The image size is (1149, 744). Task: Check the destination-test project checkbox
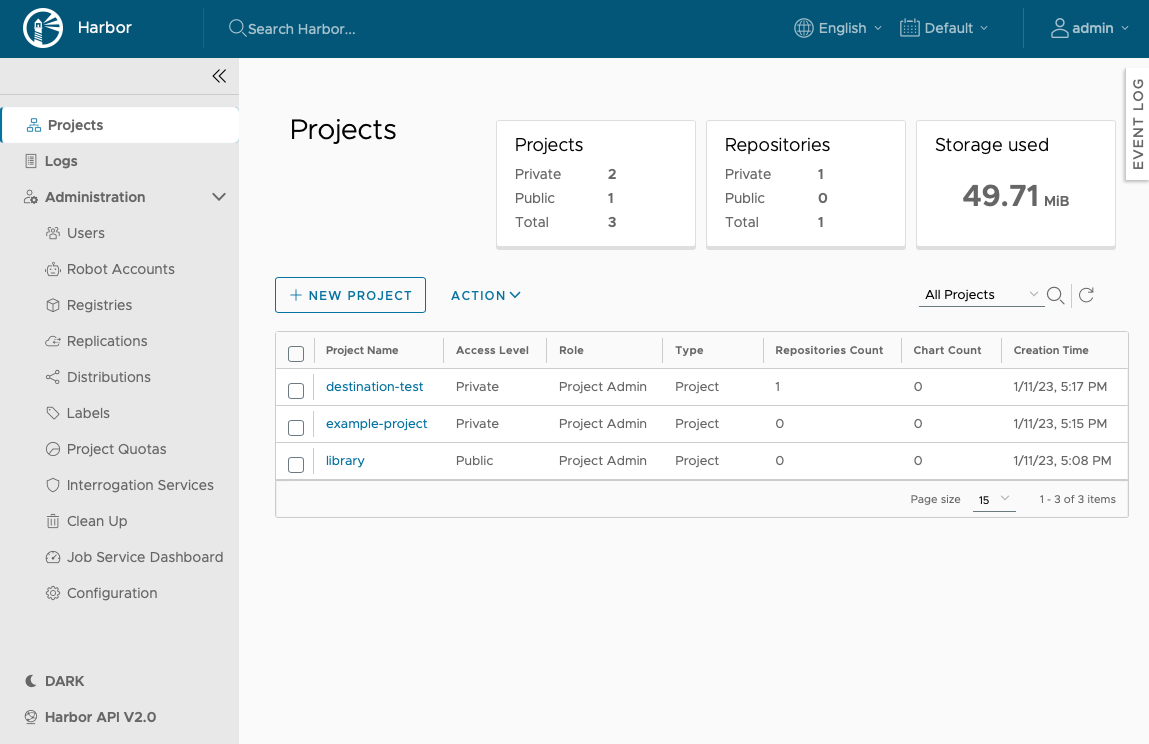click(296, 390)
